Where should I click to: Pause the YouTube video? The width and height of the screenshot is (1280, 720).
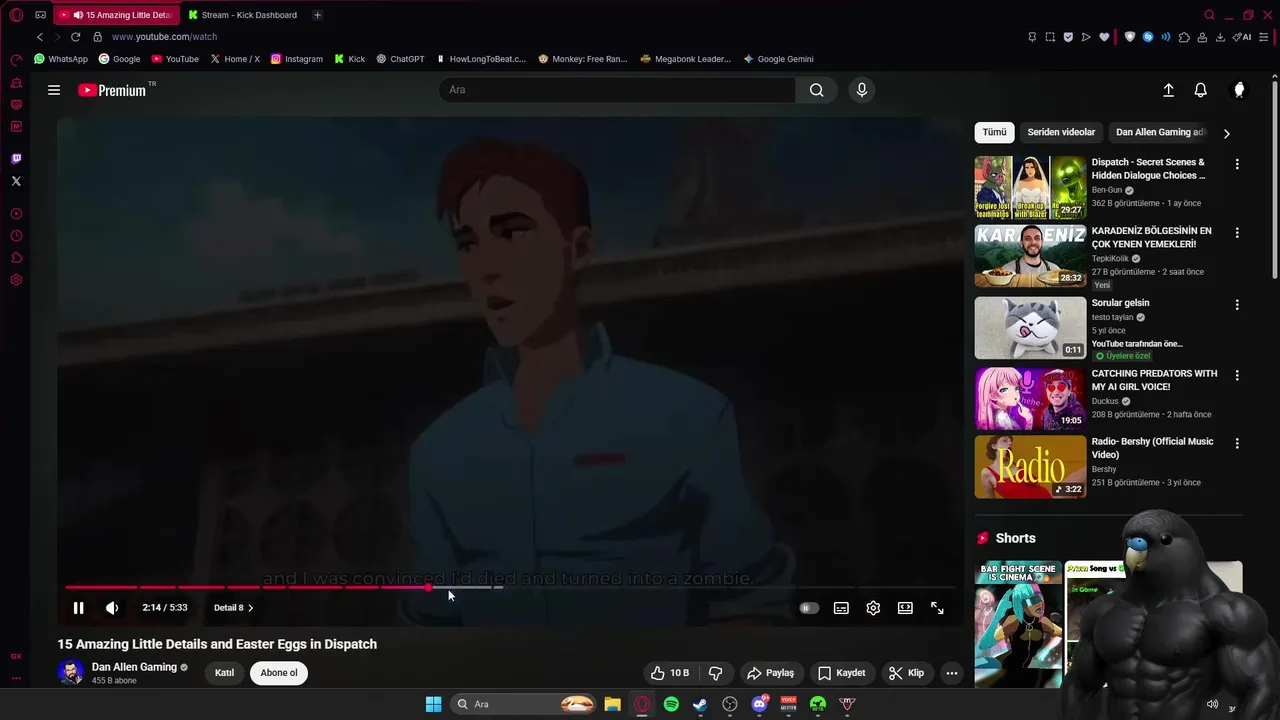(x=78, y=608)
